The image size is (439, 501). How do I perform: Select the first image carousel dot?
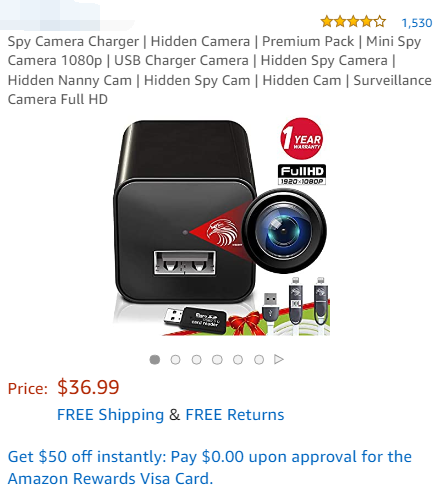click(x=155, y=360)
